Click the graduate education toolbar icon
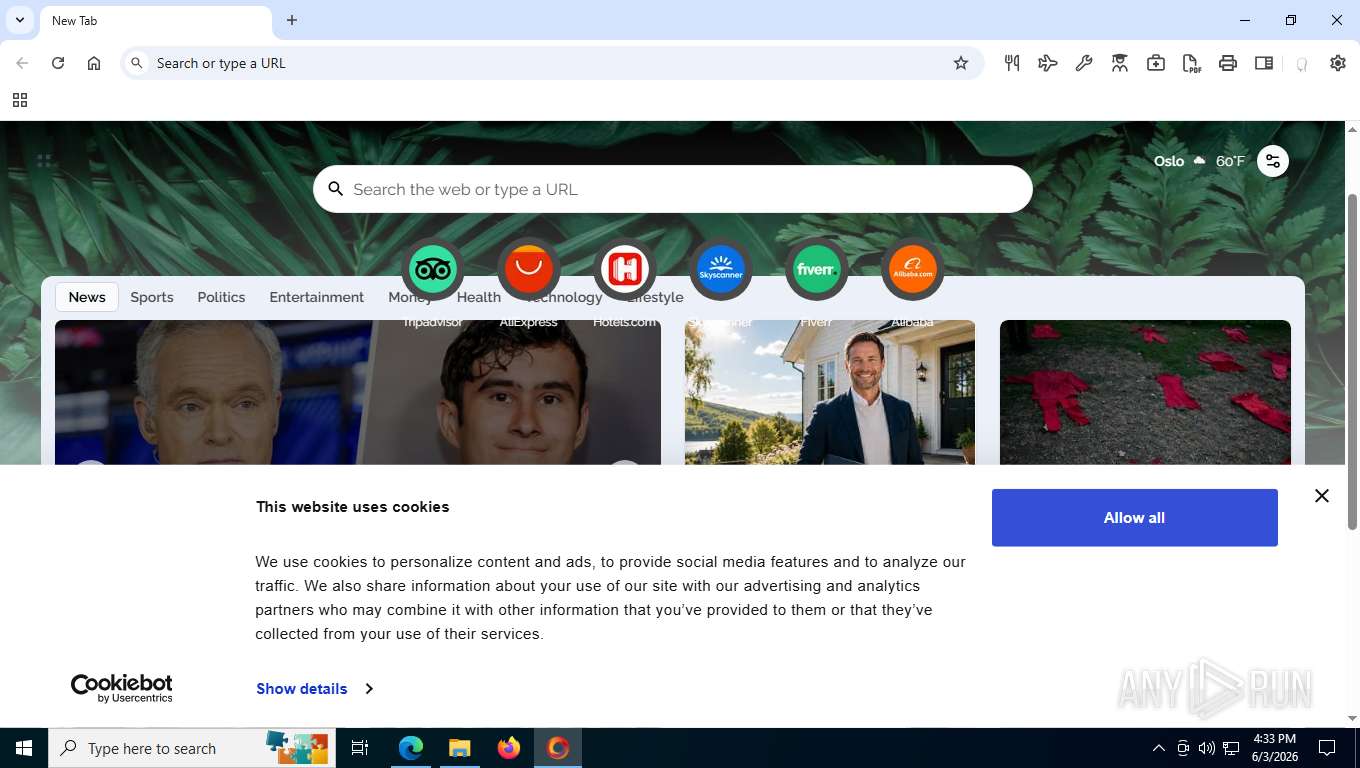 [x=1120, y=63]
